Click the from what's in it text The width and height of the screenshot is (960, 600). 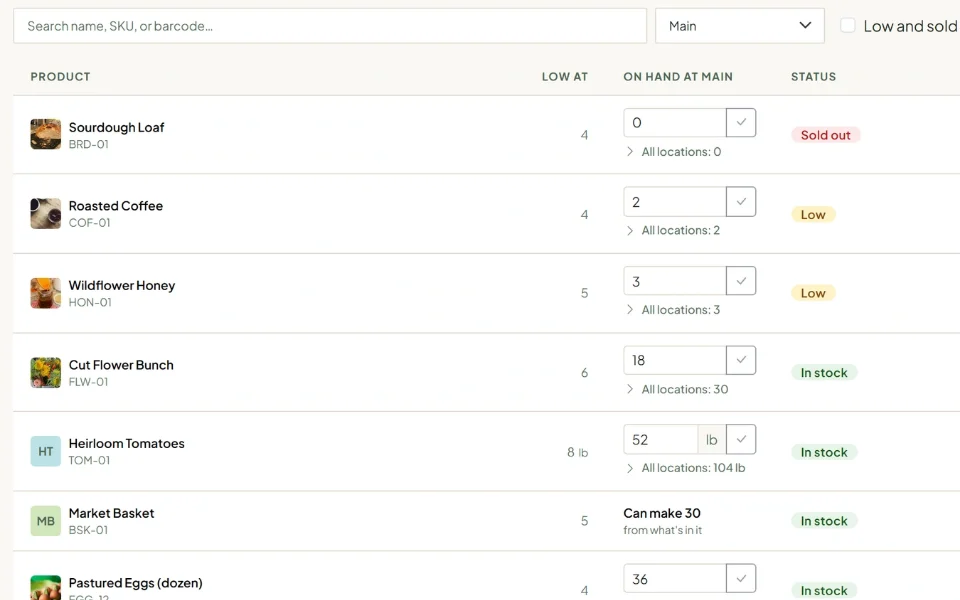pyautogui.click(x=662, y=530)
